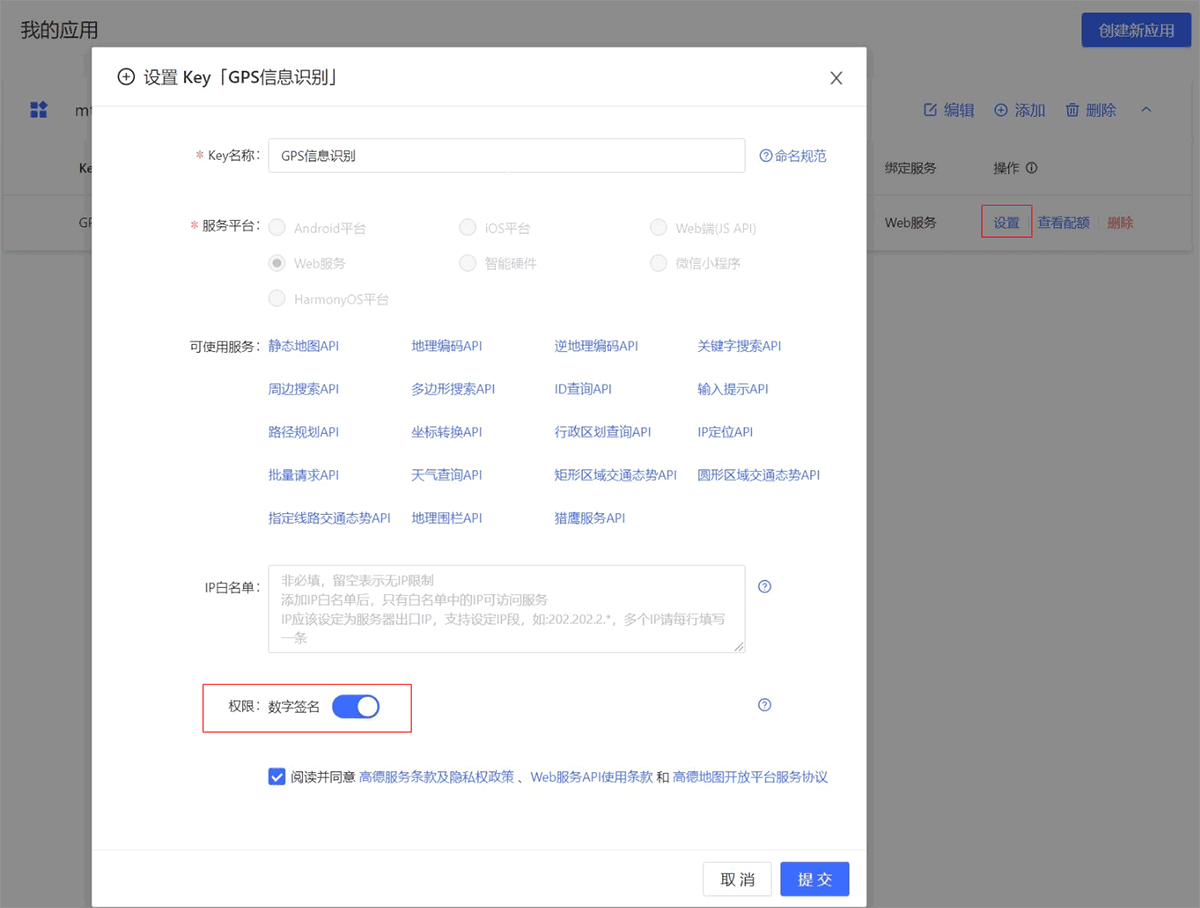Open the 静态地图API link
This screenshot has width=1200, height=908.
pos(304,346)
